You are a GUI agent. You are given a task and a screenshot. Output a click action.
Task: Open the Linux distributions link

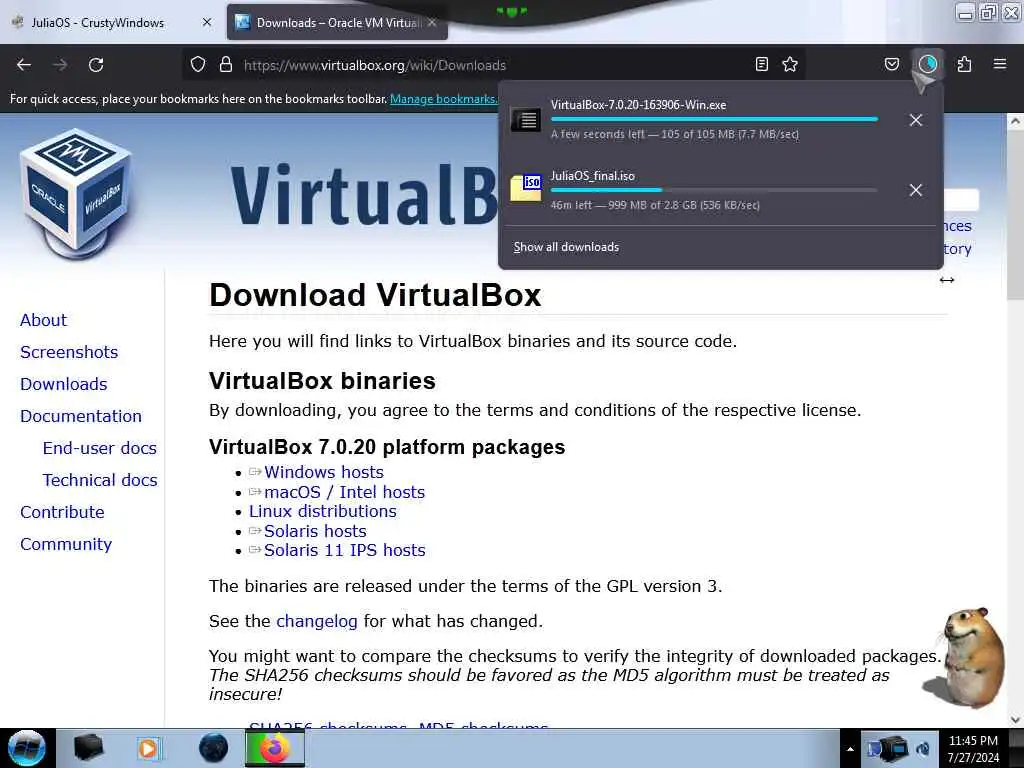tap(323, 511)
